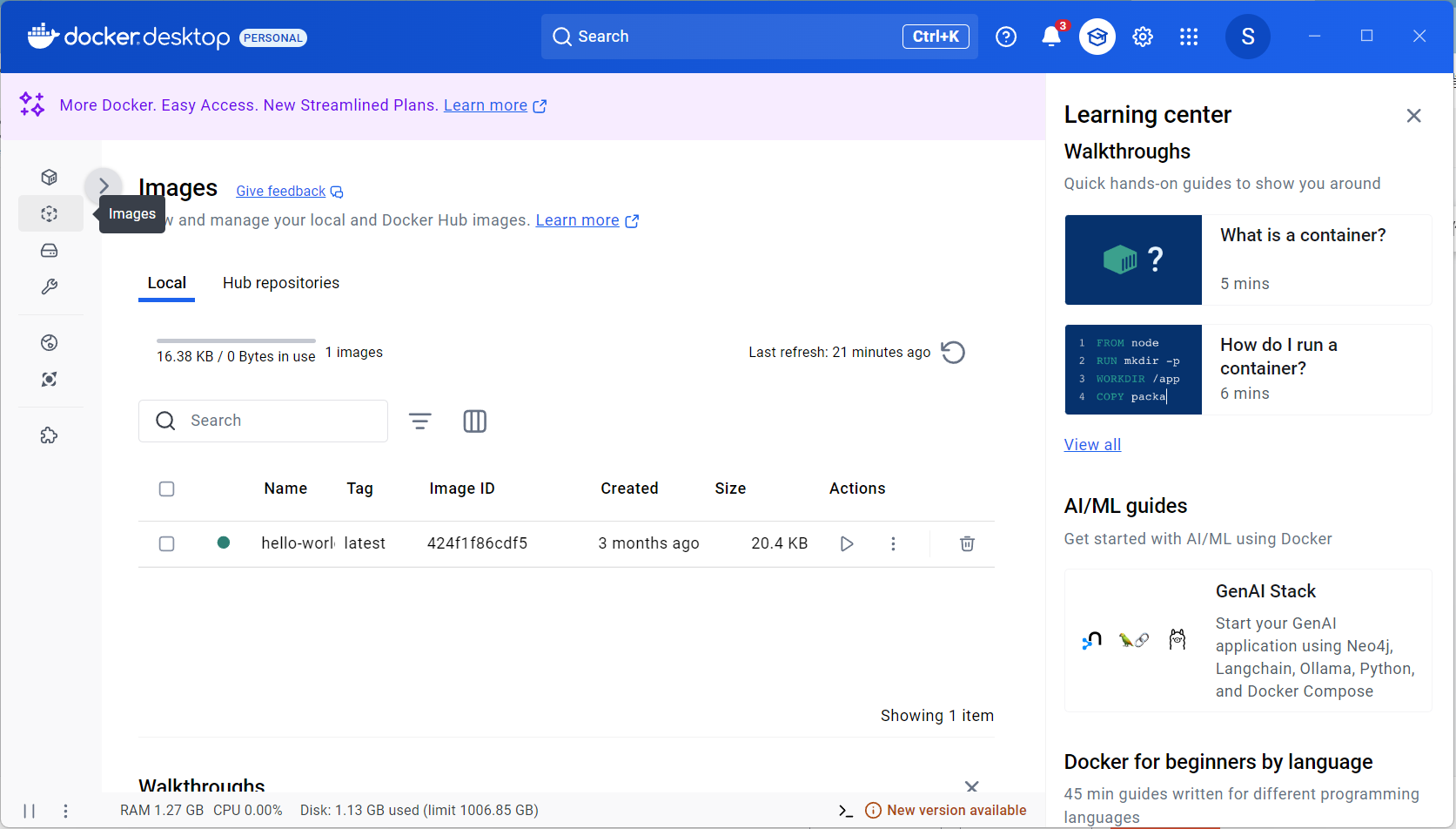Open Learn more link under Images heading
The image size is (1456, 829).
coord(587,220)
